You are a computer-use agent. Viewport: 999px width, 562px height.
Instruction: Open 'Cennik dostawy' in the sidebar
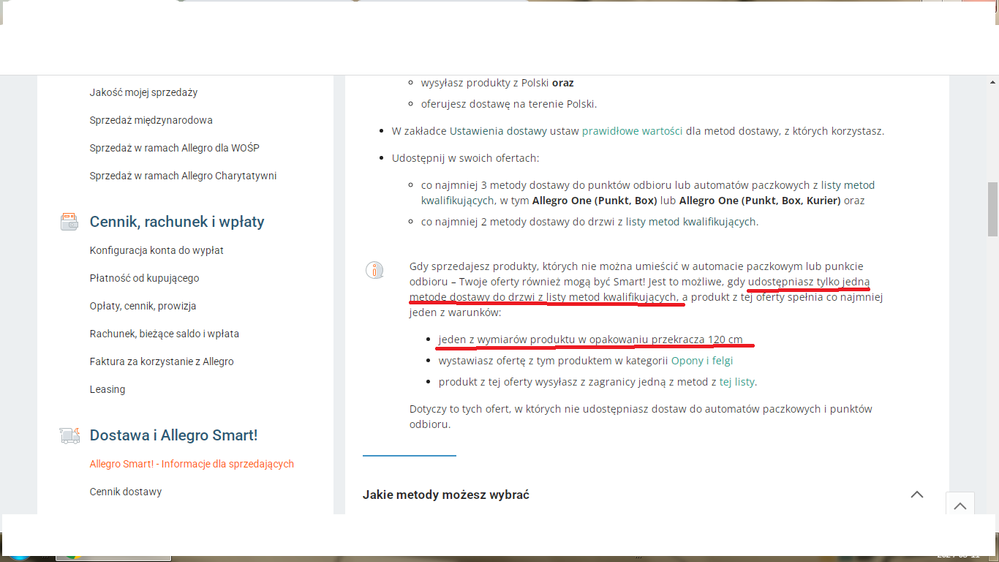pyautogui.click(x=125, y=492)
